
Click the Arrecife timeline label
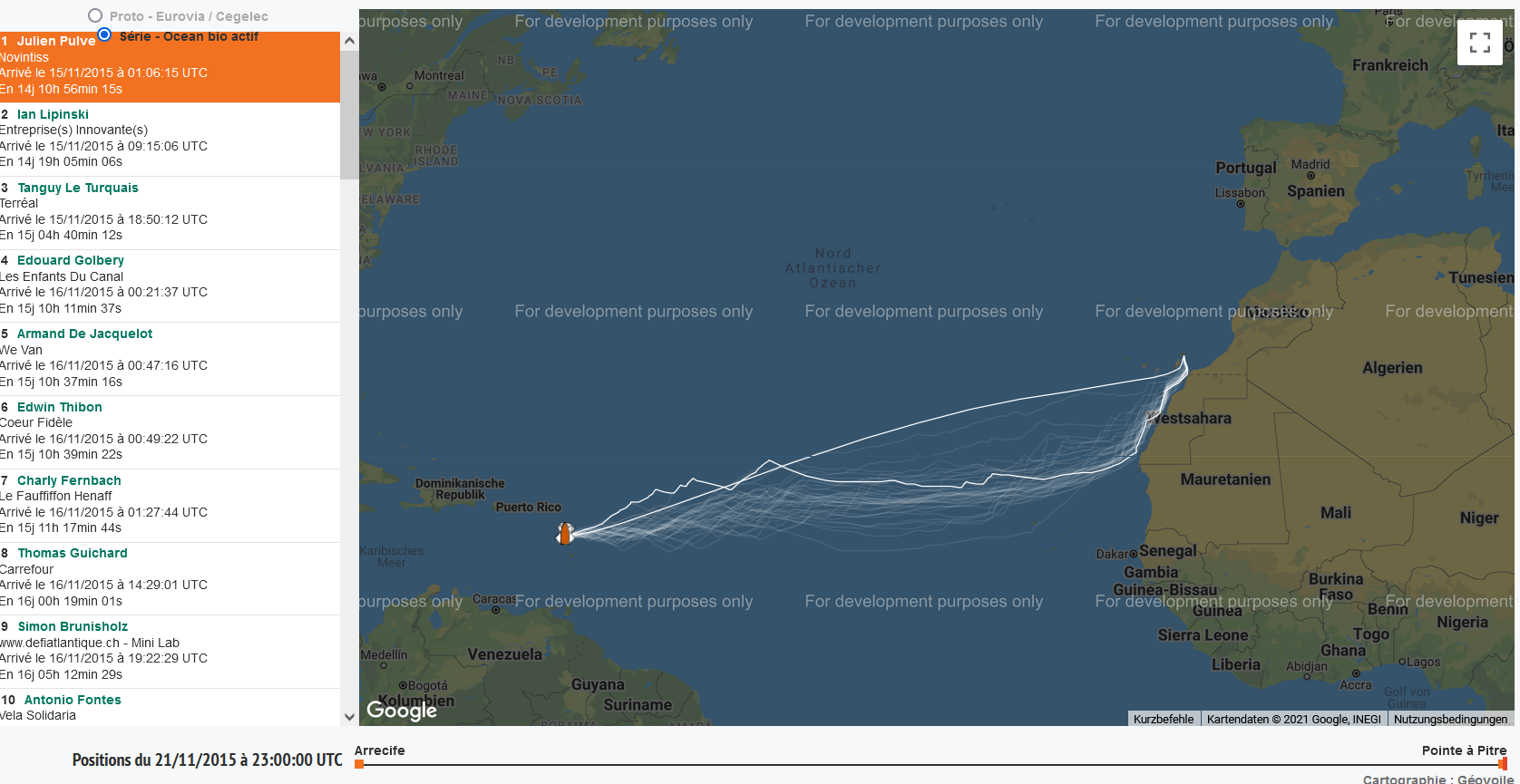[x=380, y=750]
